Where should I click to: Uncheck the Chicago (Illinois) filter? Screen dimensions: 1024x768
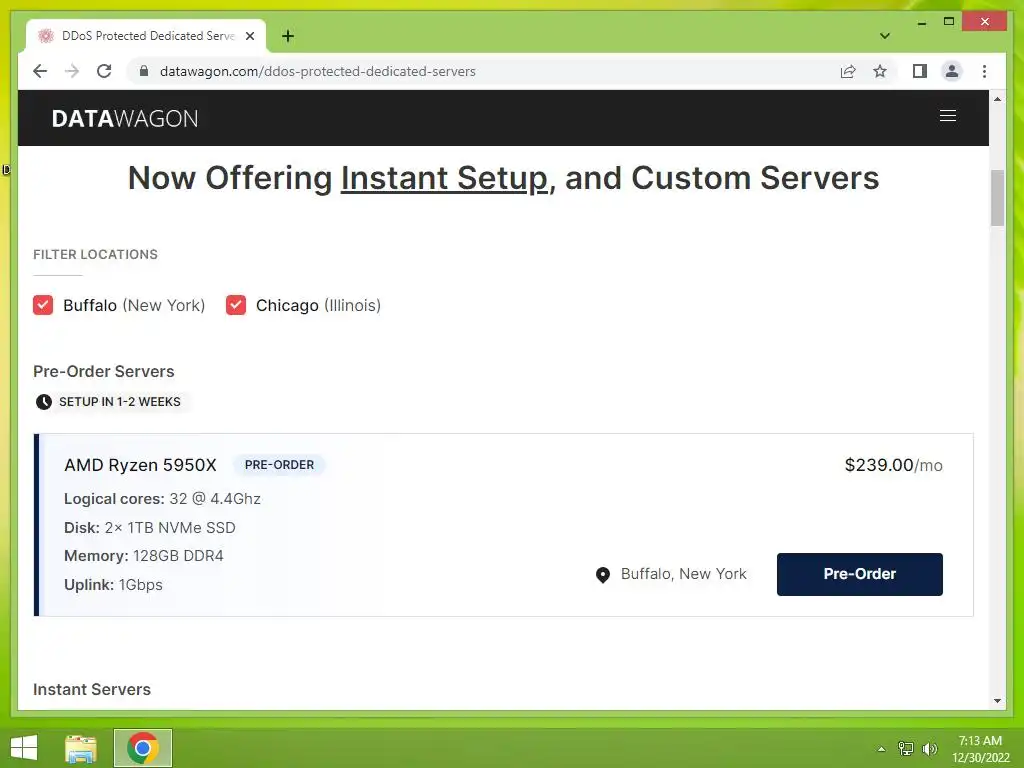tap(236, 305)
